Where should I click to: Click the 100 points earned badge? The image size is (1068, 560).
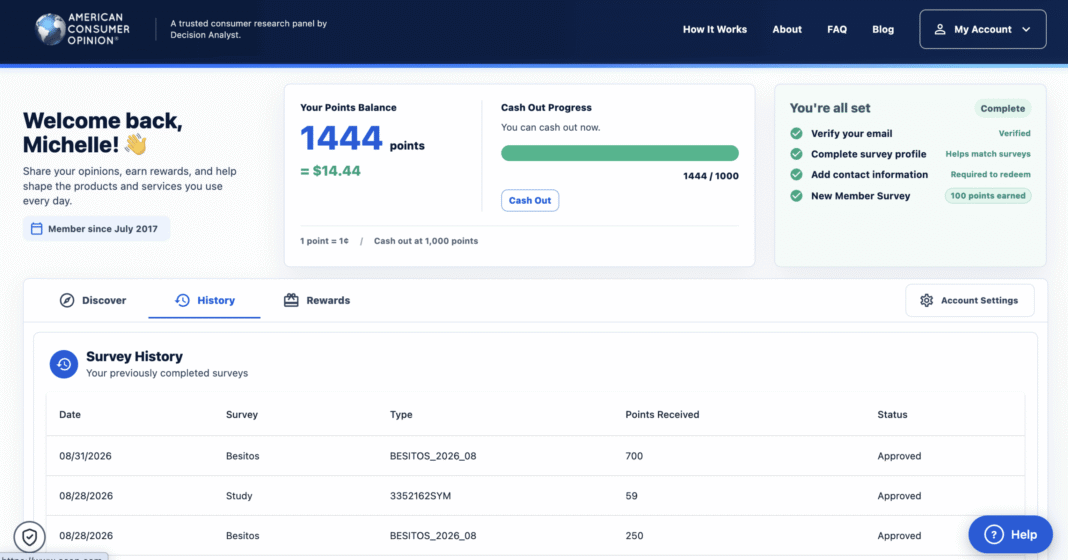[988, 196]
